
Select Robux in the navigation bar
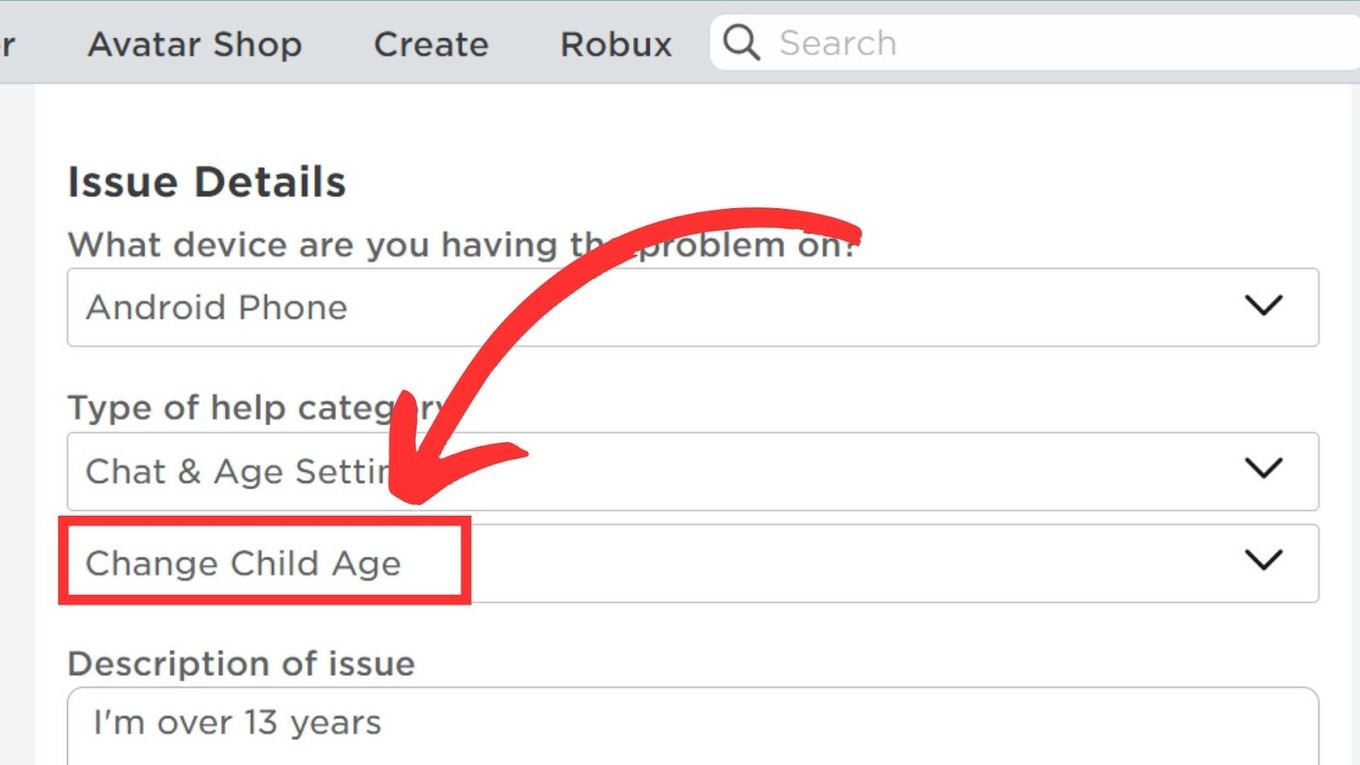616,44
